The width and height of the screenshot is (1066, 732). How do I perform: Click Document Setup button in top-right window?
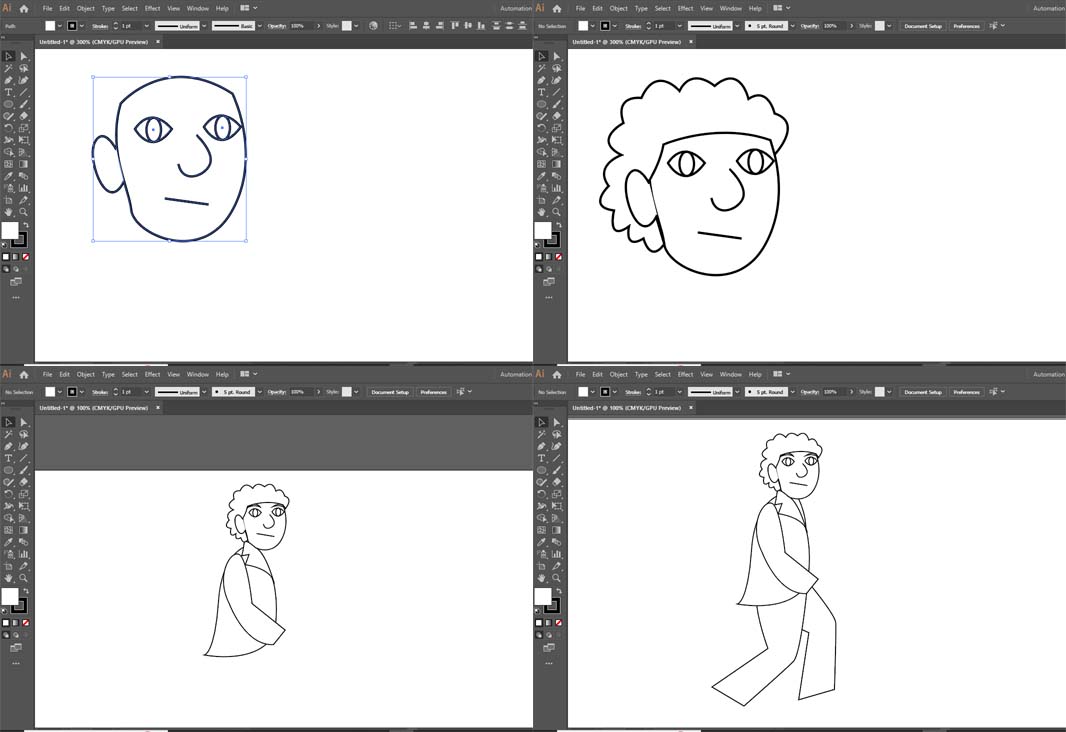pyautogui.click(x=923, y=26)
